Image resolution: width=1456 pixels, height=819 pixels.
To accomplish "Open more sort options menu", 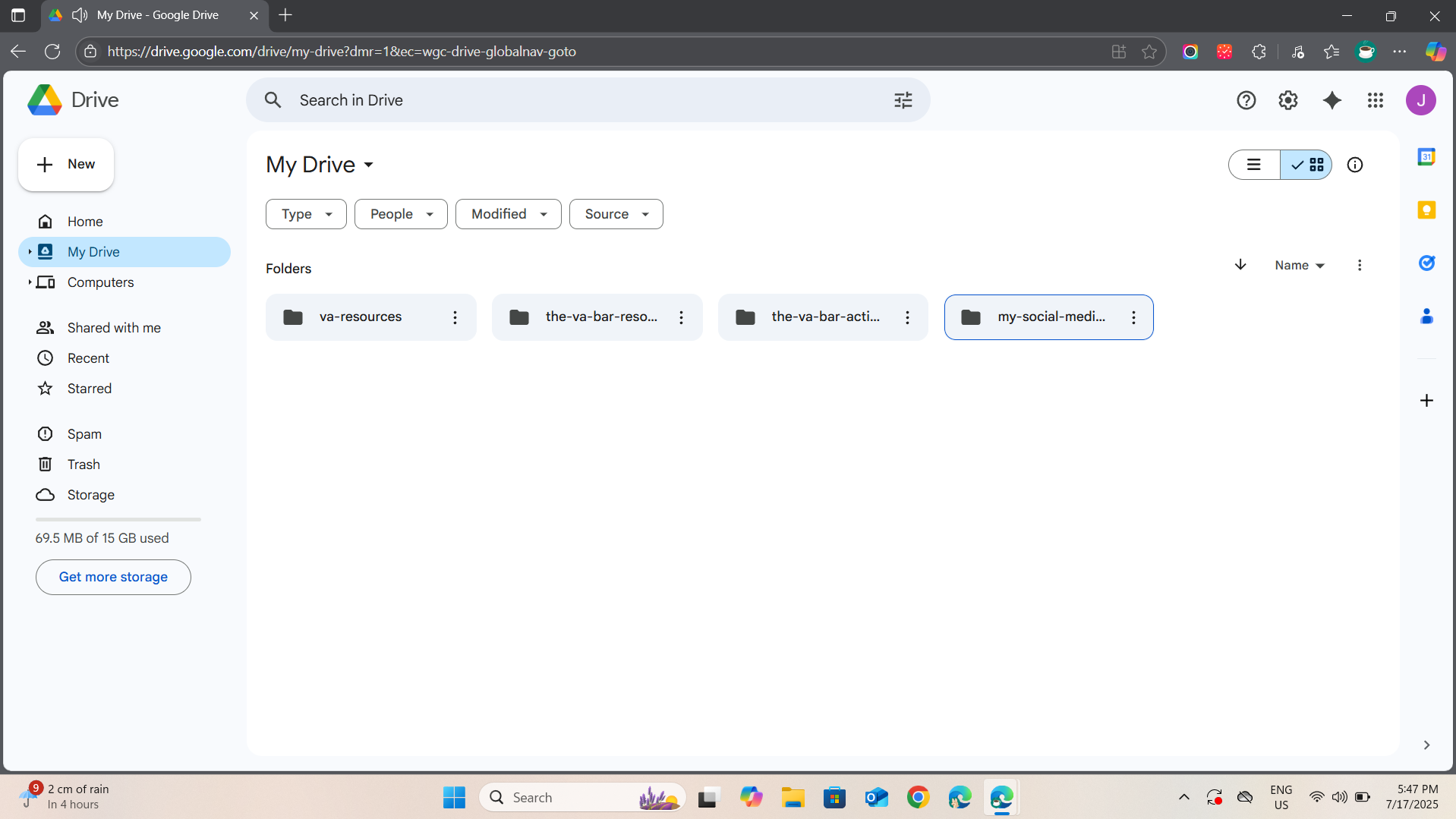I will point(1359,265).
